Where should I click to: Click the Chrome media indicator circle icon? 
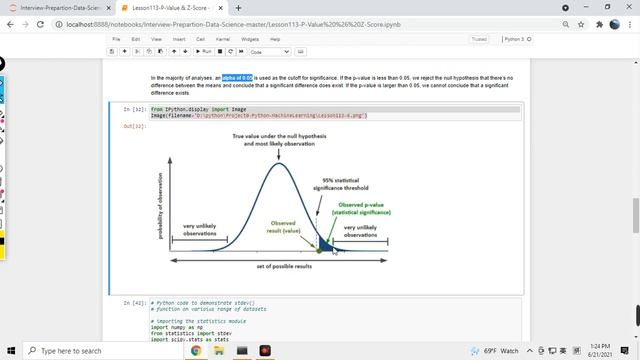pos(565,8)
